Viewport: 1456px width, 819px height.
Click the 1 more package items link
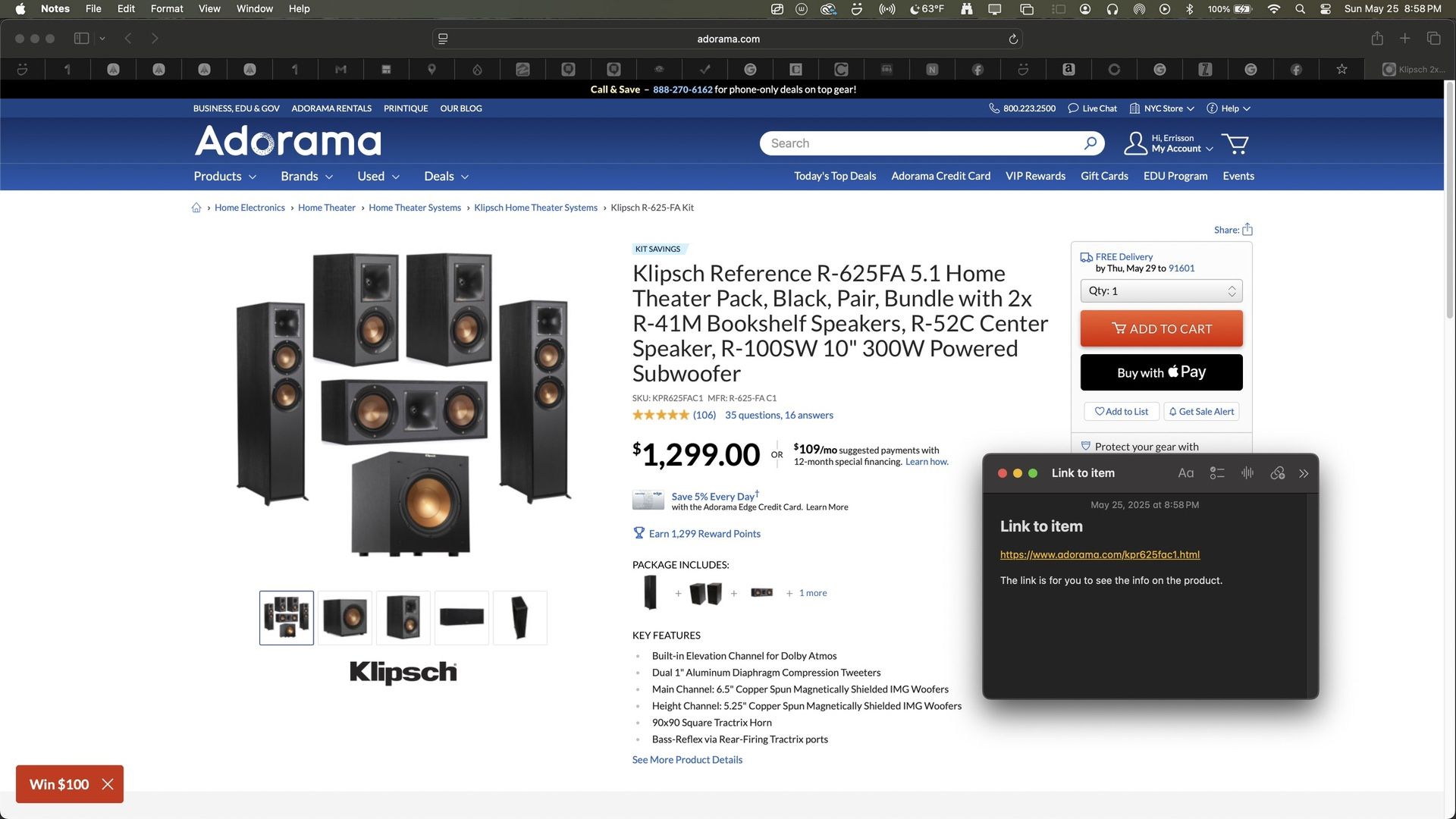coord(812,593)
